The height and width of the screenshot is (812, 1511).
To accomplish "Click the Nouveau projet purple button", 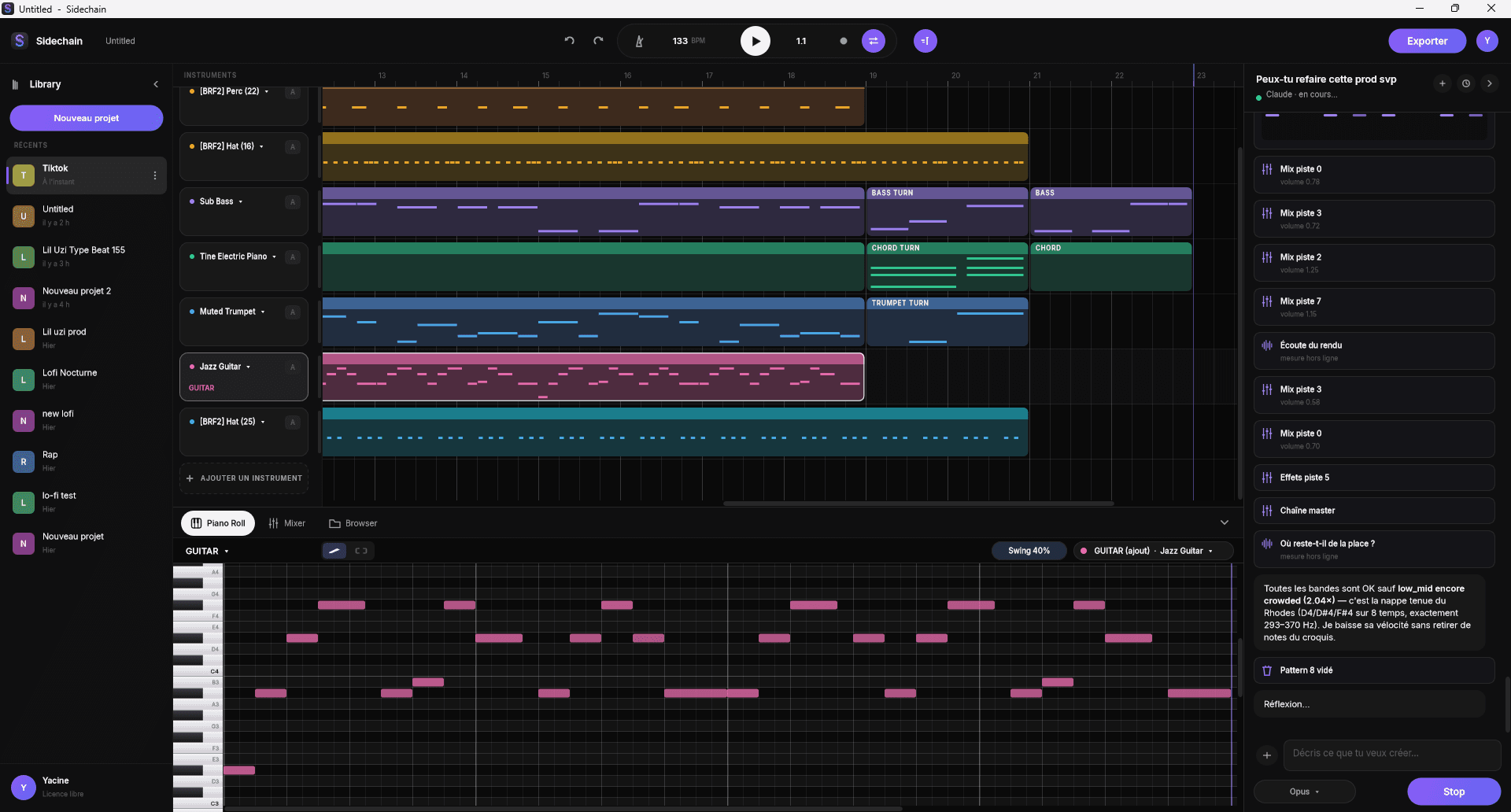I will tap(87, 118).
